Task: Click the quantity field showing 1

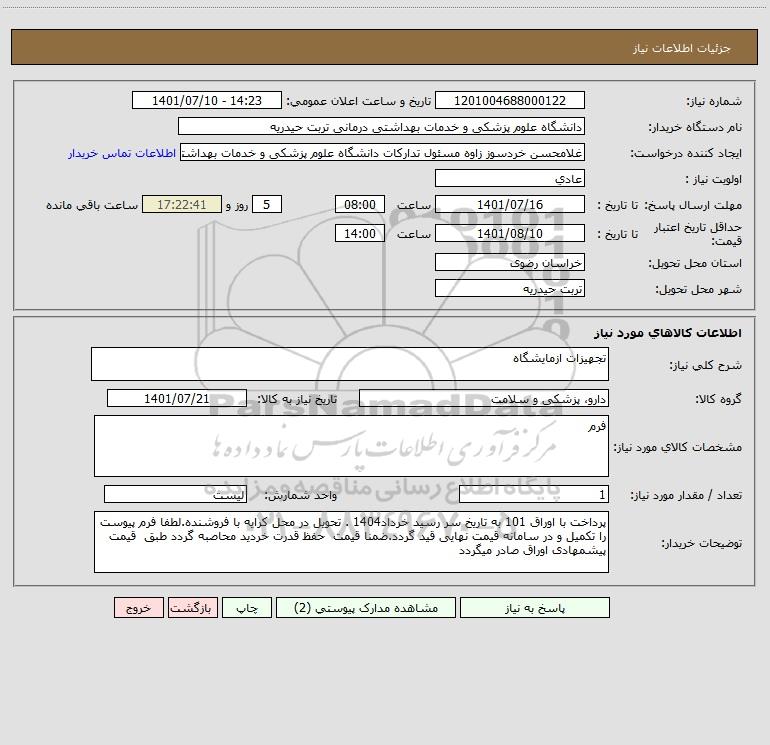Action: tap(534, 494)
